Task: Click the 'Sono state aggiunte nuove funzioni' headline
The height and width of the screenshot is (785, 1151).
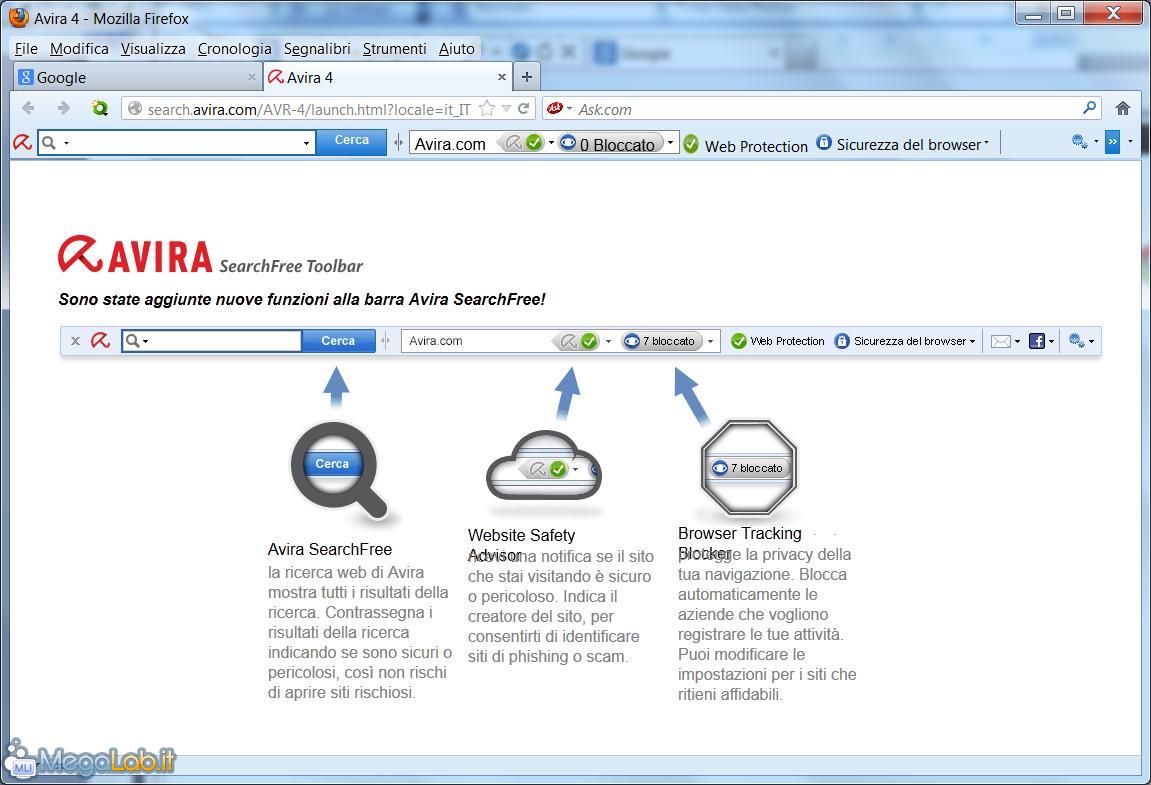Action: coord(302,299)
